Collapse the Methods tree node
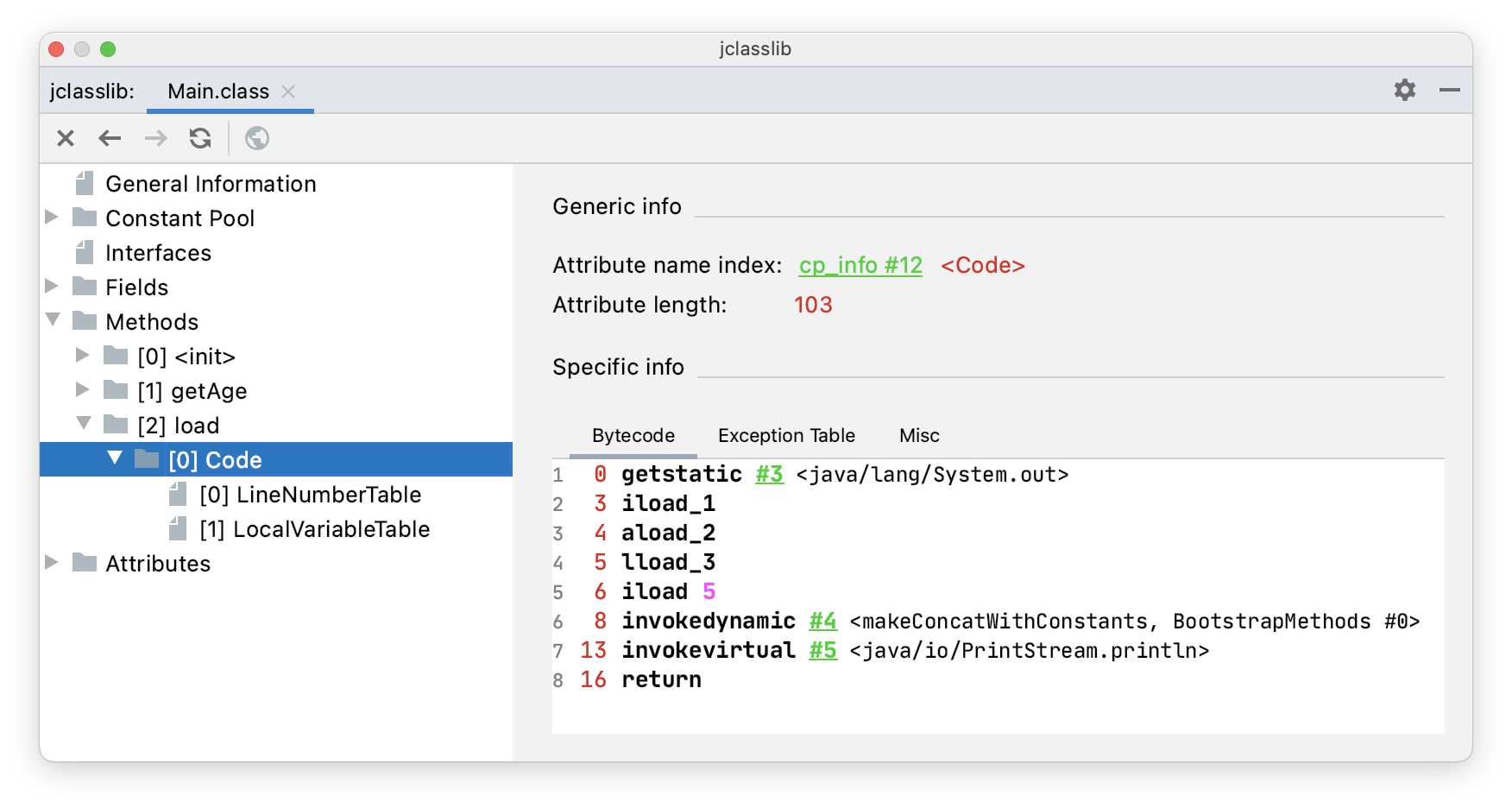Viewport: 1512px width, 808px height. click(53, 320)
